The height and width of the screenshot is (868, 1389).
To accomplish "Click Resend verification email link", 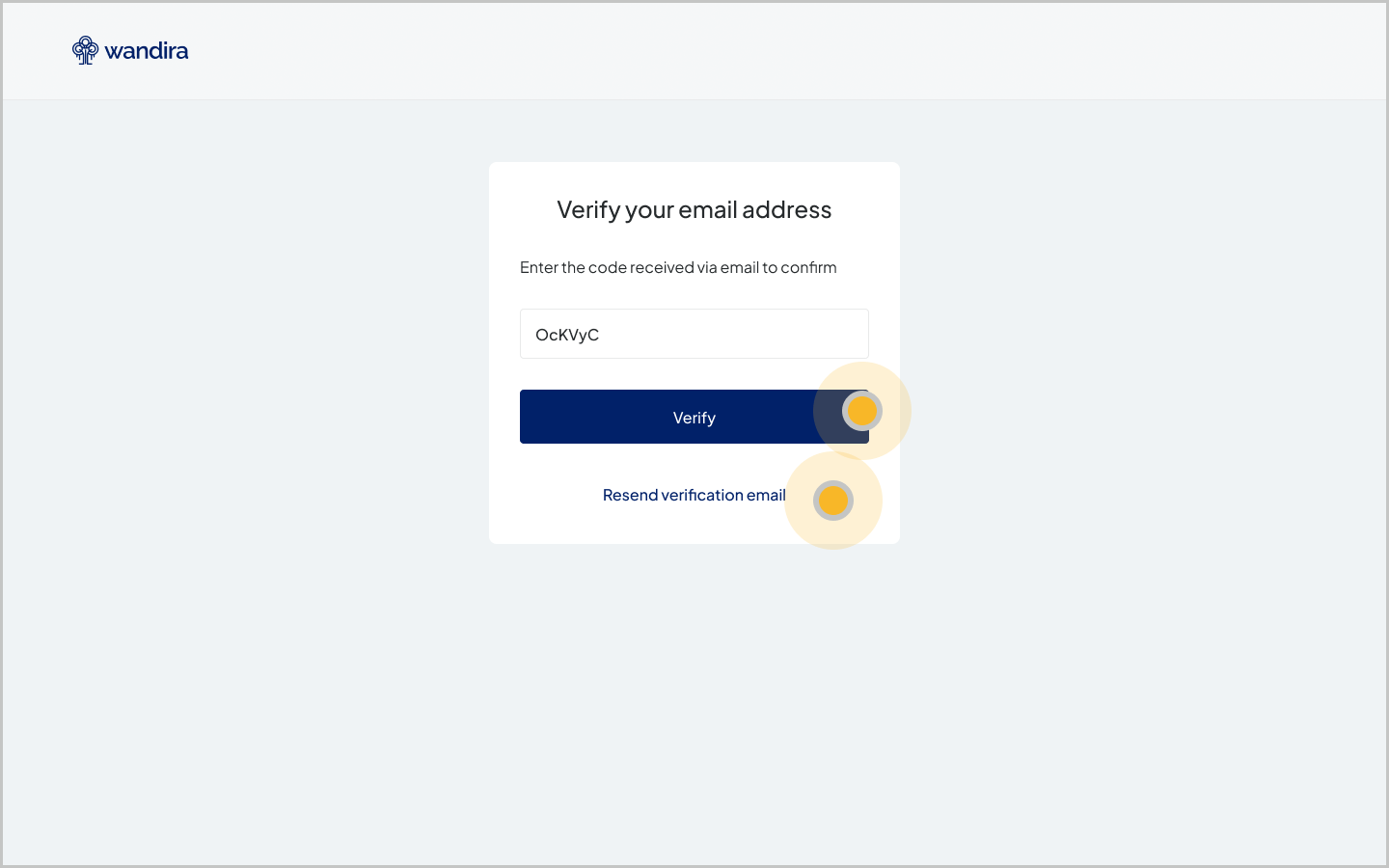I will [694, 495].
